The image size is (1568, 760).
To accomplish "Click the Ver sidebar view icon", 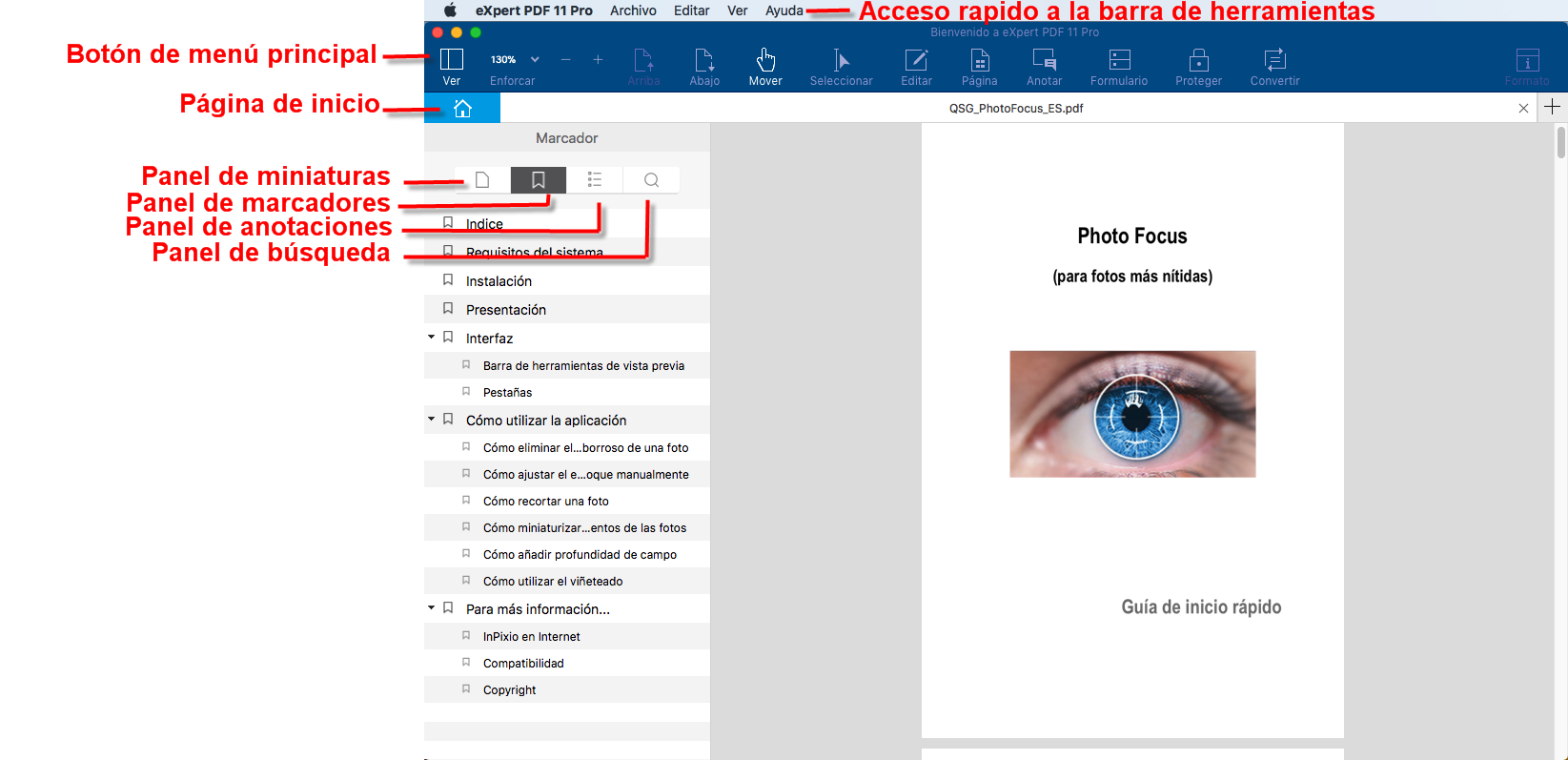I will [452, 60].
